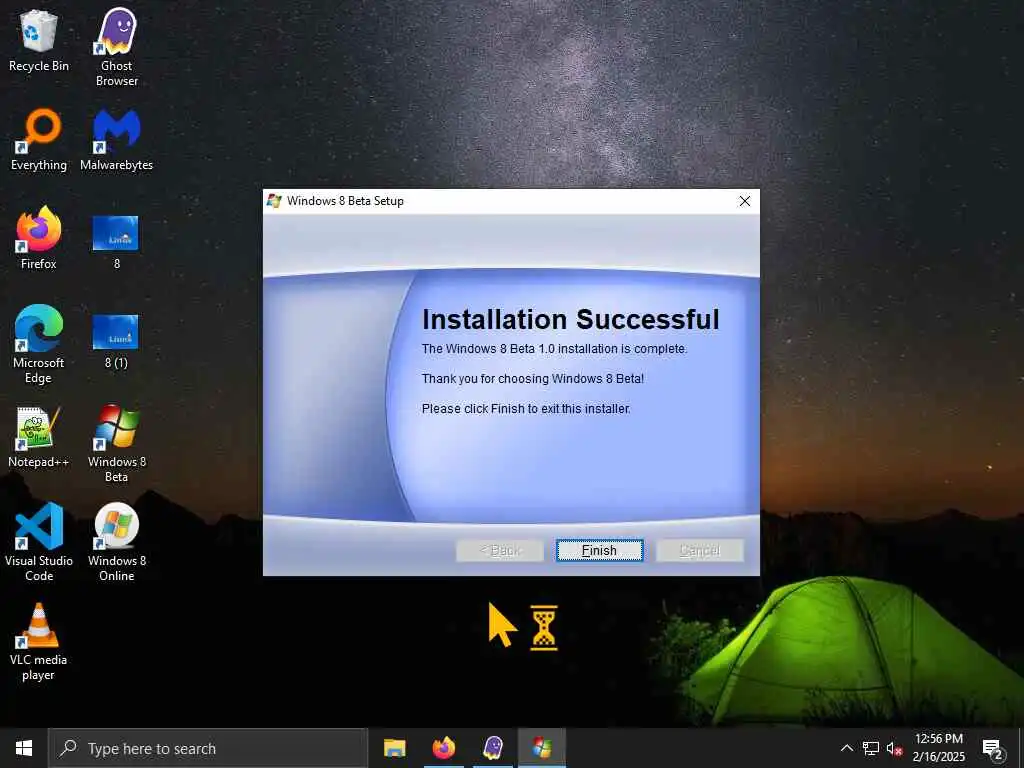
Task: Open the network status tray icon
Action: [871, 748]
